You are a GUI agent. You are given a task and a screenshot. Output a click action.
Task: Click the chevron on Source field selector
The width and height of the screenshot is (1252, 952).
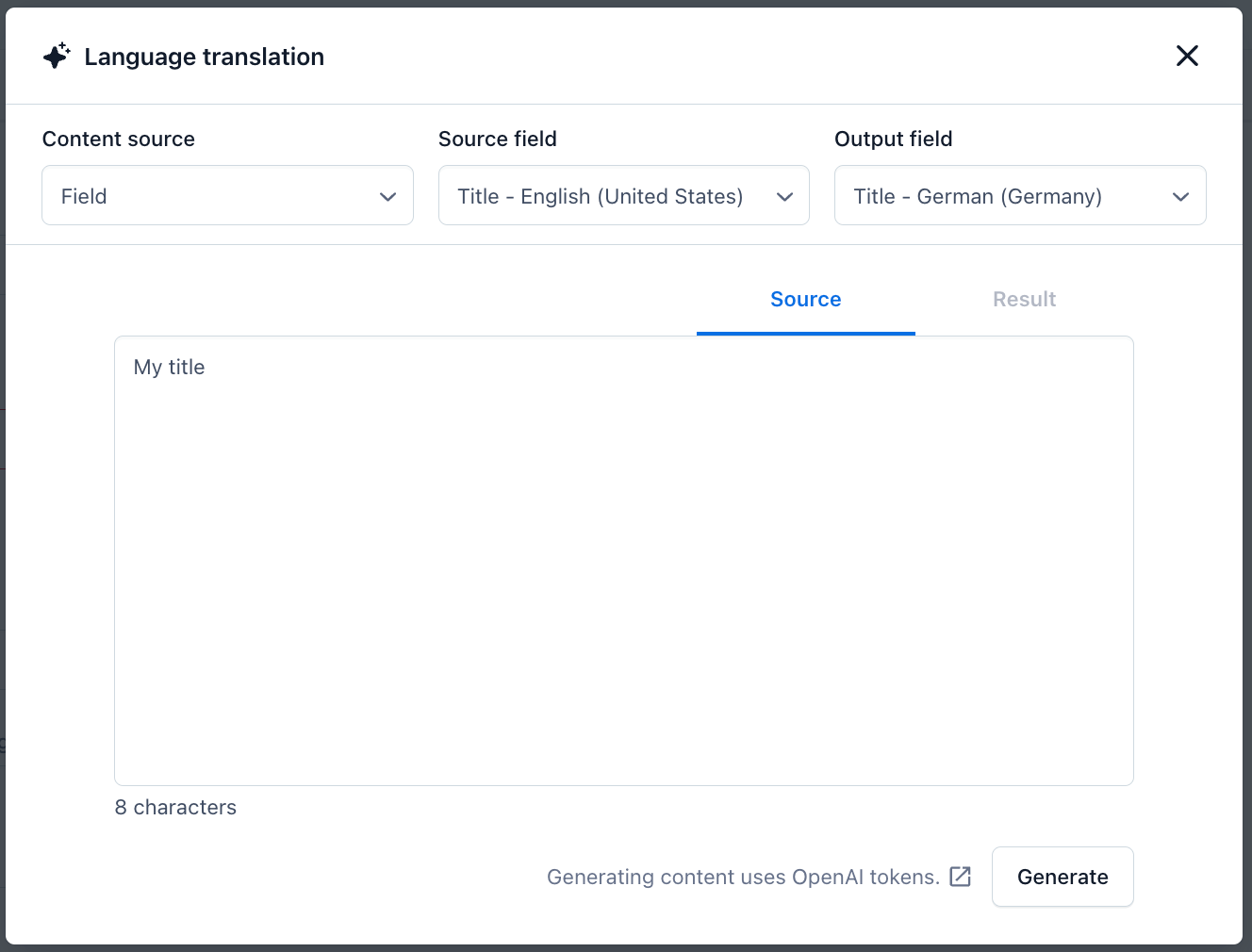(784, 197)
